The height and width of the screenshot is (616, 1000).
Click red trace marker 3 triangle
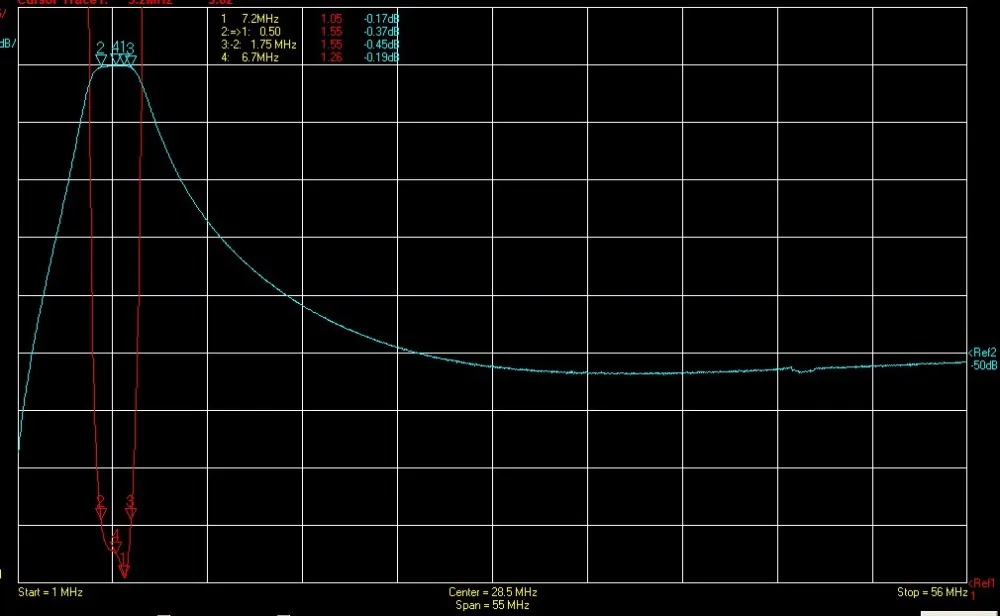131,513
